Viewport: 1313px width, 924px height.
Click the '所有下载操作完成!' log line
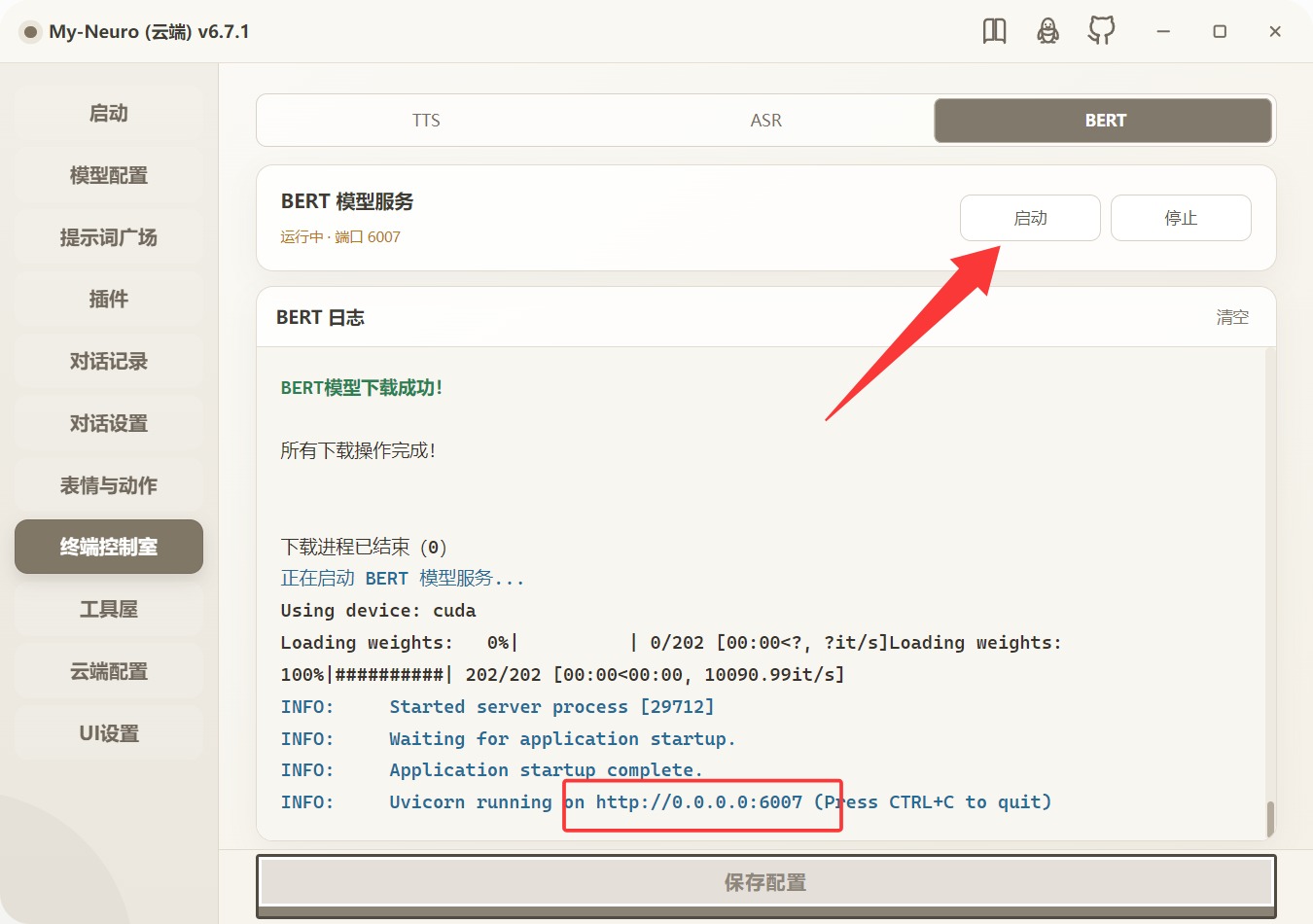358,450
